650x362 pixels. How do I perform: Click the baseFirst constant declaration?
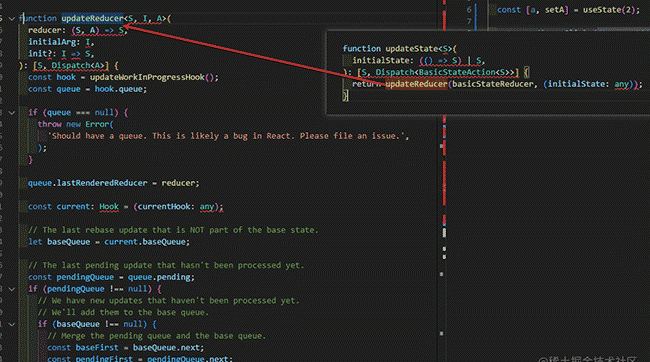click(x=97, y=348)
